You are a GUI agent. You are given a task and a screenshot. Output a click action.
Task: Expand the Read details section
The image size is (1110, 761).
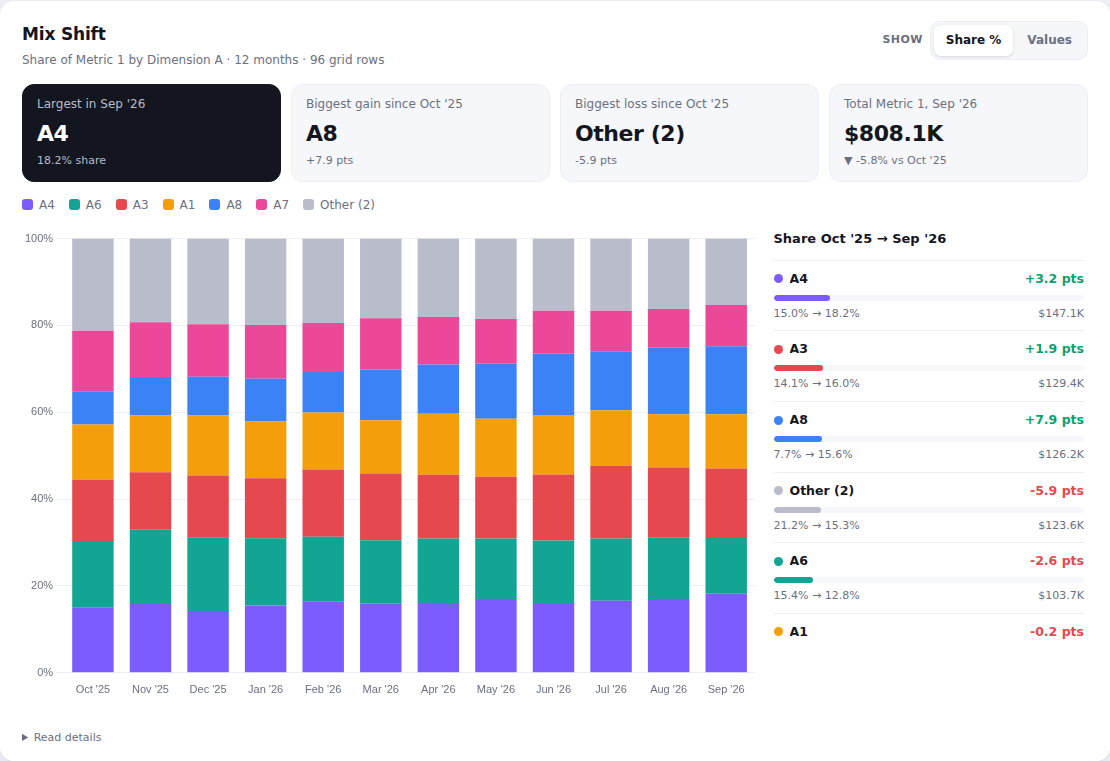coord(62,737)
